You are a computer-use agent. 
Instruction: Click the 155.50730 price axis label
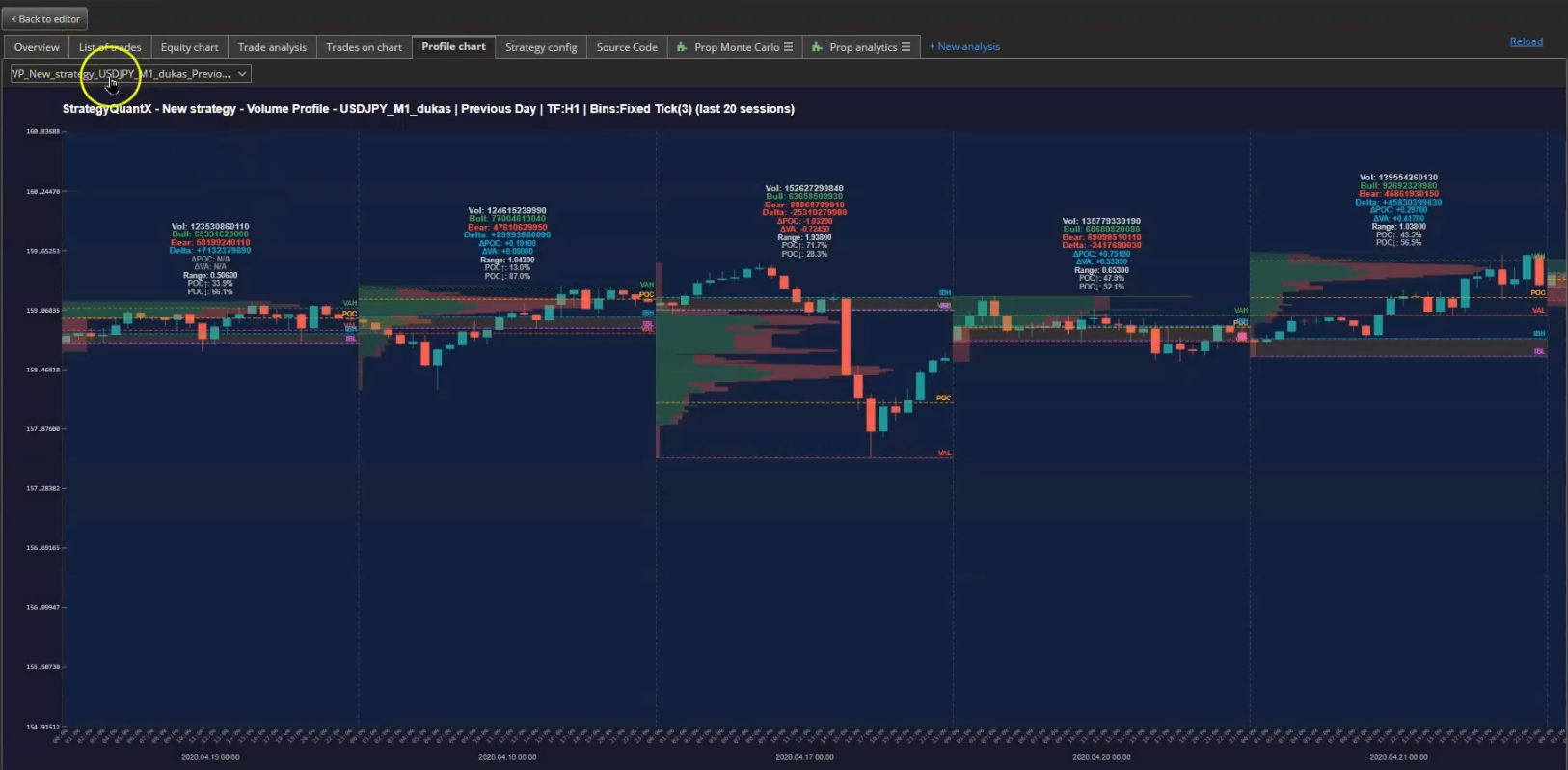tap(42, 667)
